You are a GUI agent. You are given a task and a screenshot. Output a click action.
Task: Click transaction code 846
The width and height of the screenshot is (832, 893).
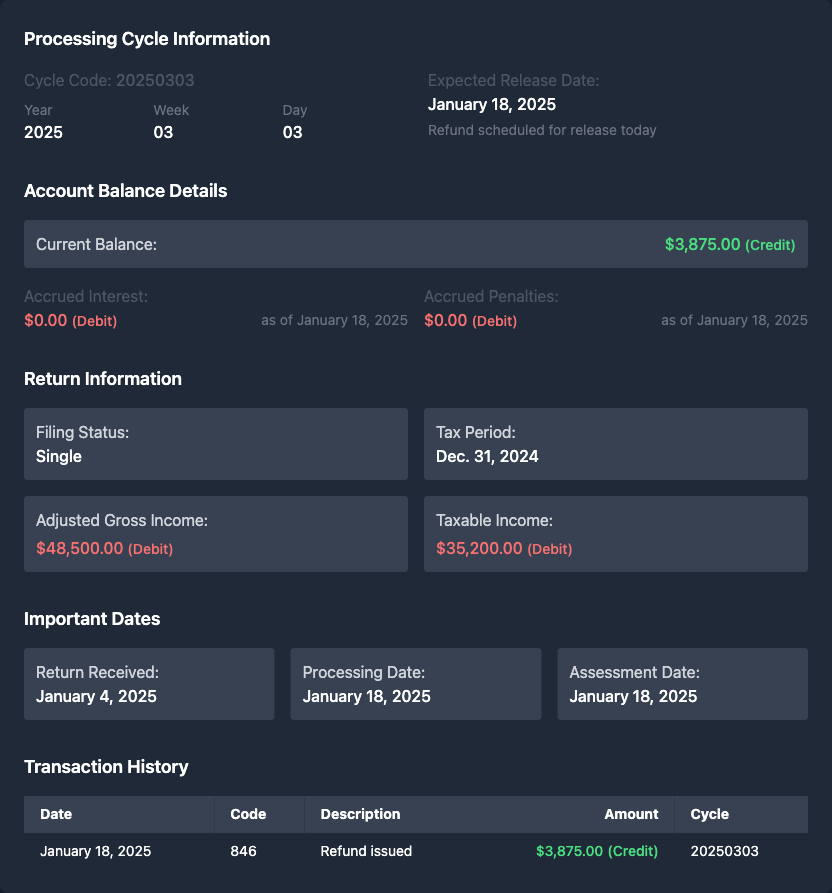(x=243, y=851)
